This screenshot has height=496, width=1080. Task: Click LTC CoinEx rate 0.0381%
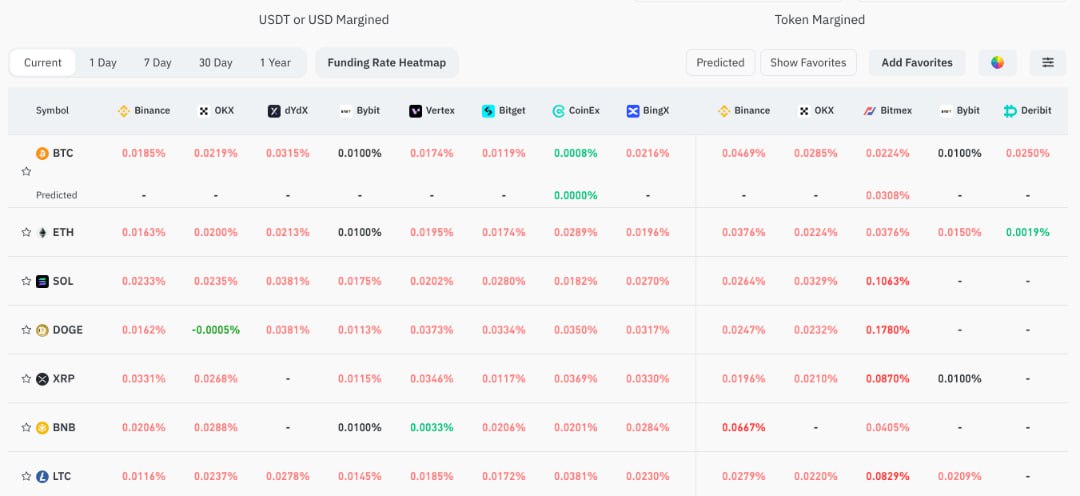click(576, 476)
